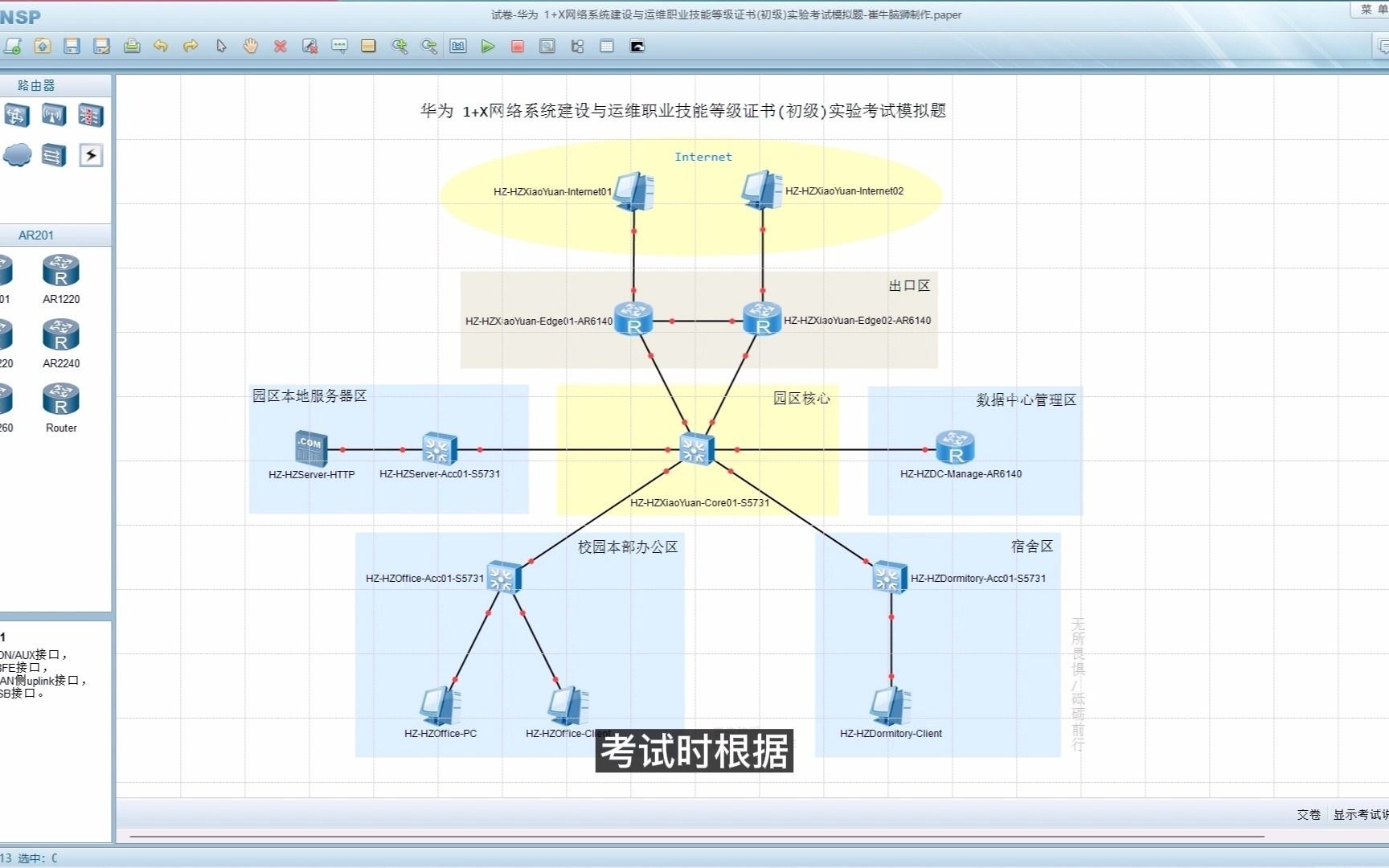Select the HZ-HZOffice-Client computer

pos(569,706)
